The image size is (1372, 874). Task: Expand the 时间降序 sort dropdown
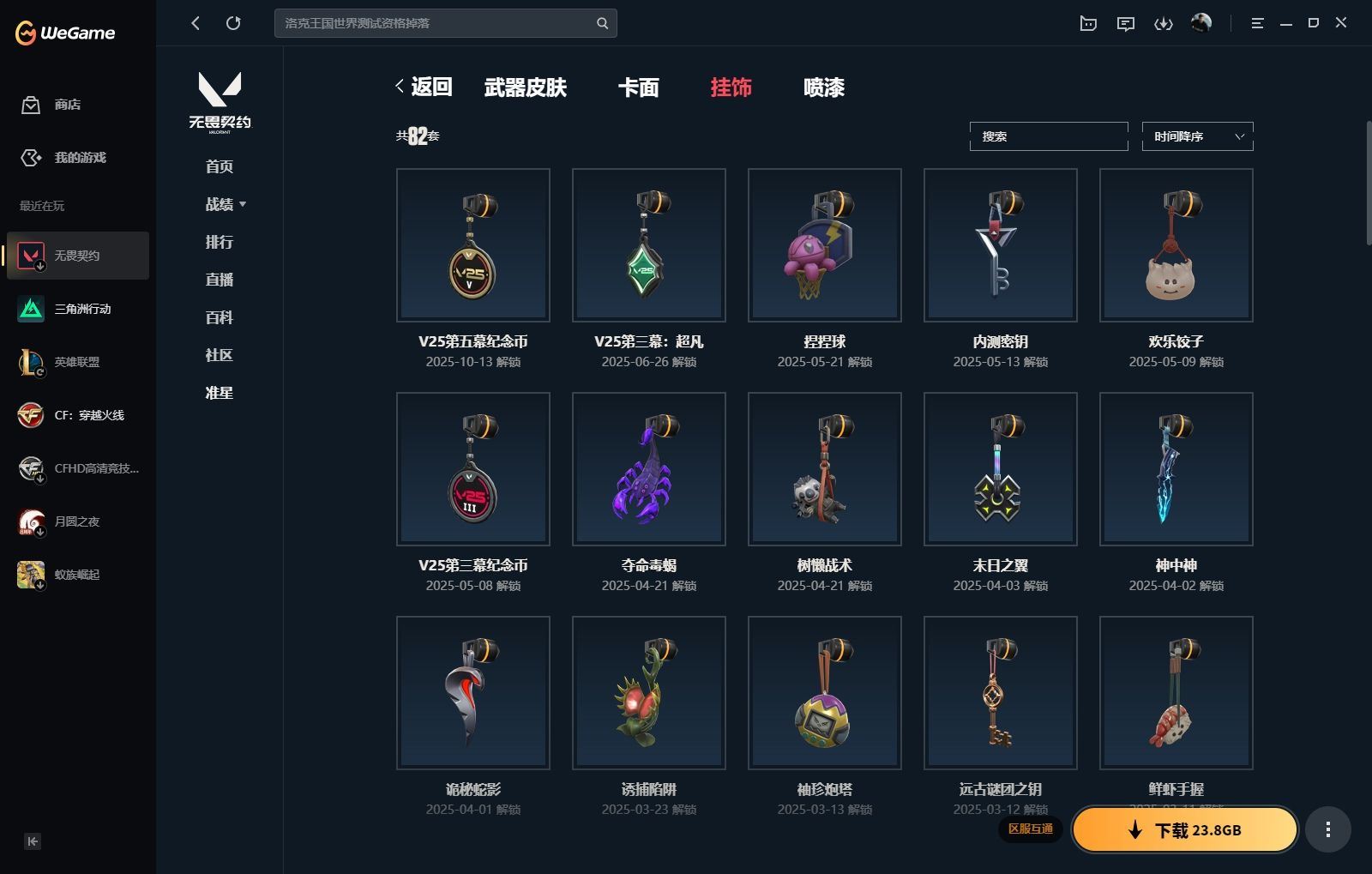pos(1197,136)
